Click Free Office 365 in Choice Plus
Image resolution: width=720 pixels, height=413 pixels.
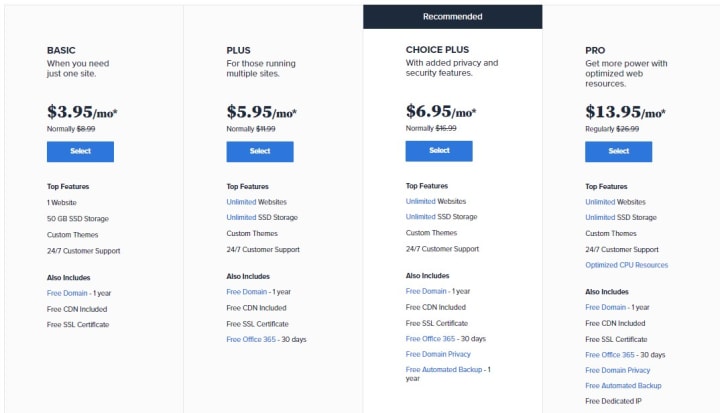430,339
